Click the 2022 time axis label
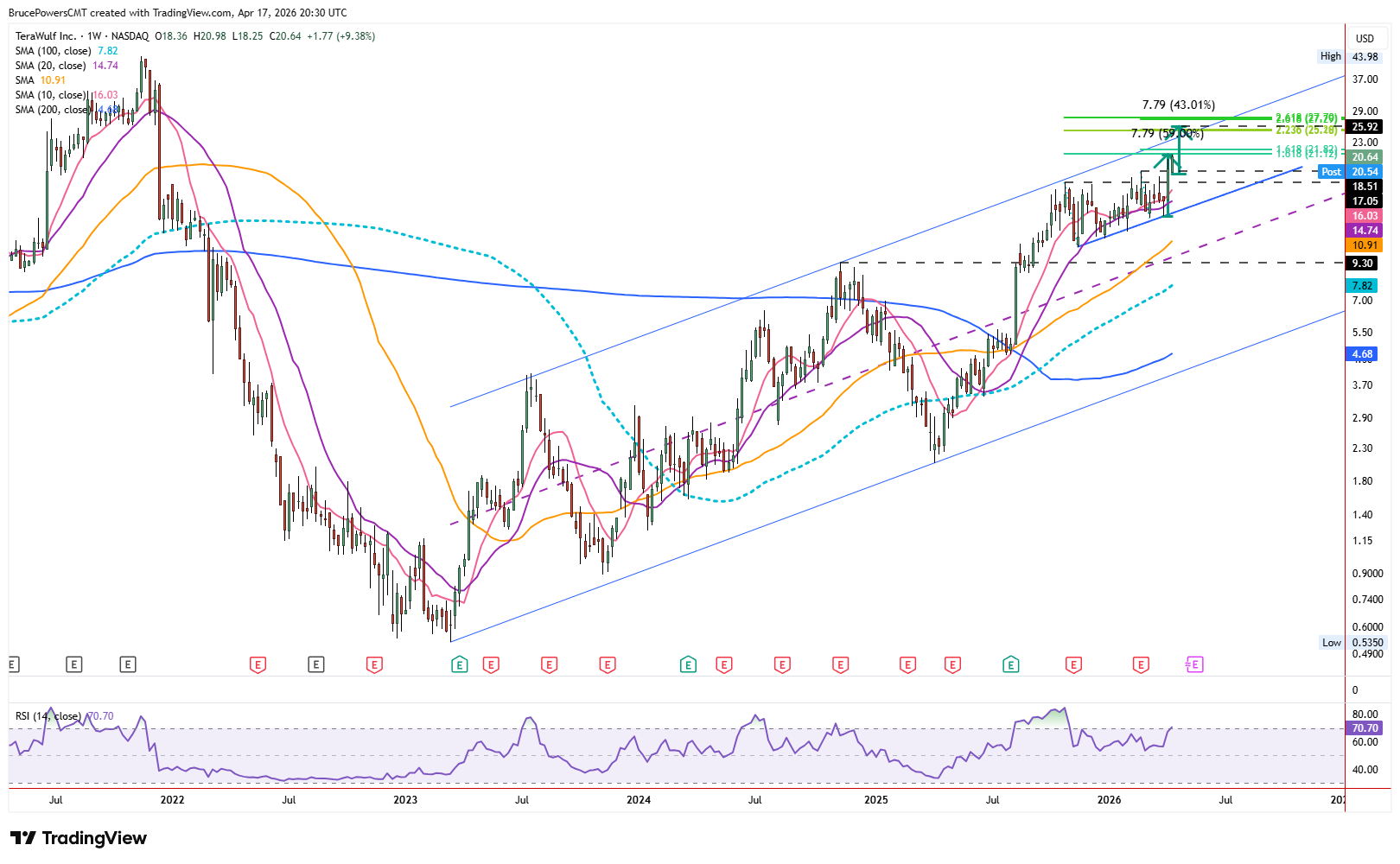The height and width of the screenshot is (864, 1400). (172, 800)
